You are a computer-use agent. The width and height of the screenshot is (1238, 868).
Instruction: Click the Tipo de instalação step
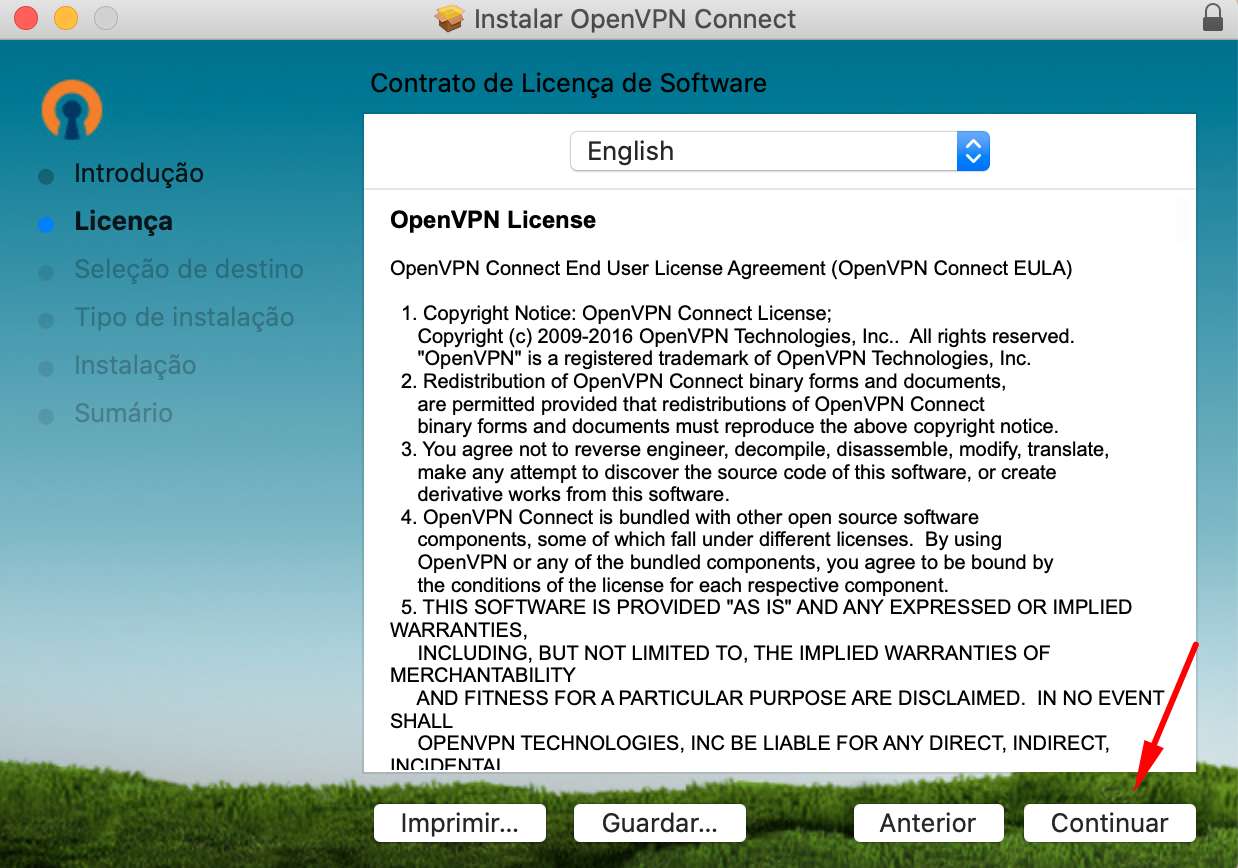(x=184, y=317)
